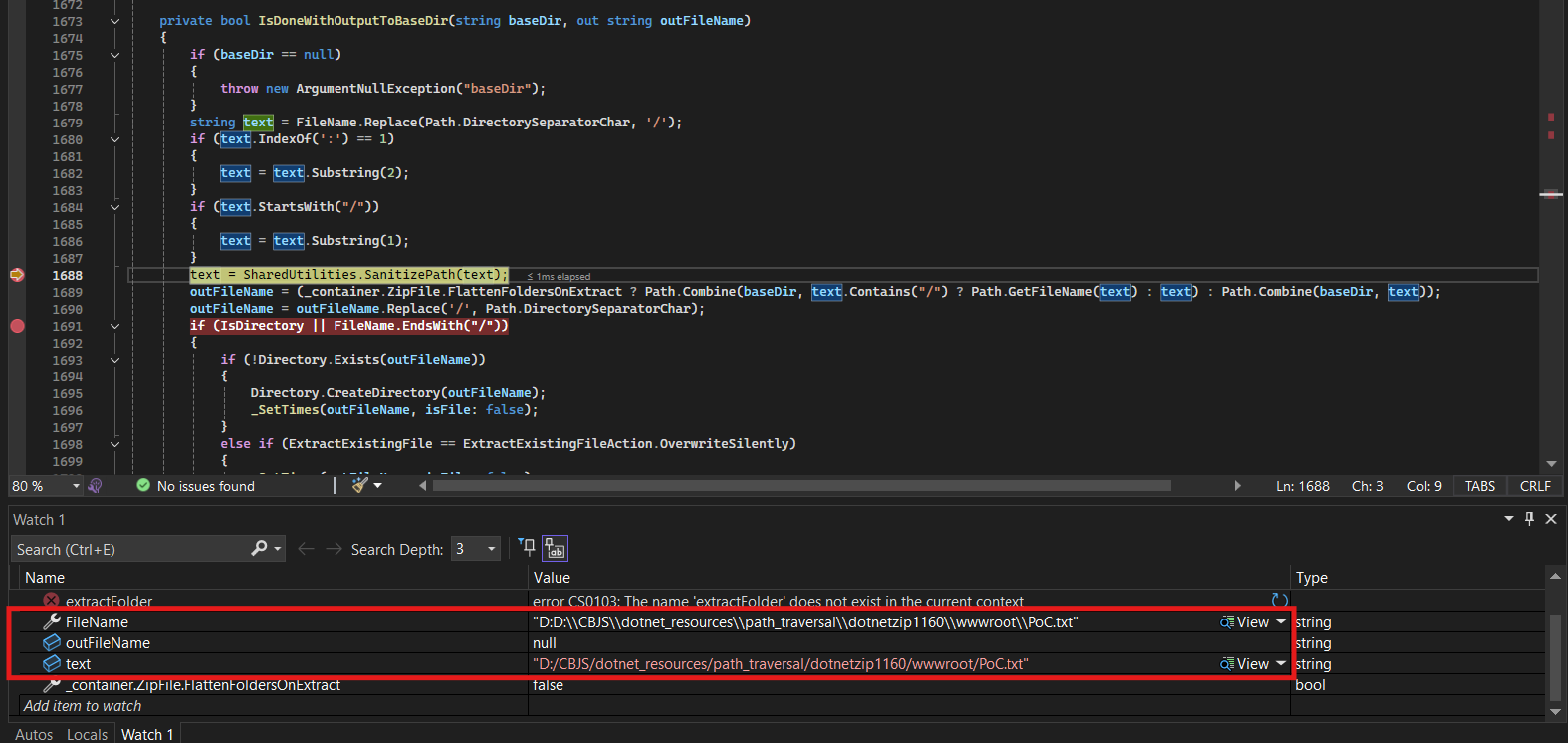The height and width of the screenshot is (743, 1568).
Task: Click the current statement arrow at line 1688
Action: pos(17,275)
